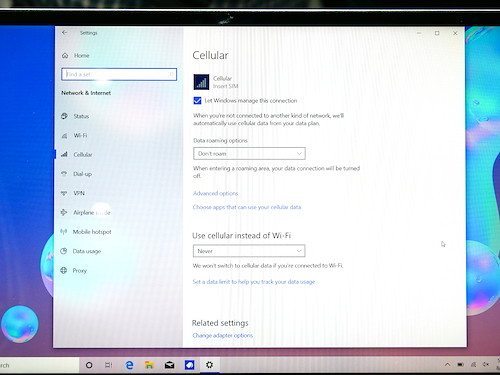
Task: Minimize the Settings window
Action: point(419,33)
